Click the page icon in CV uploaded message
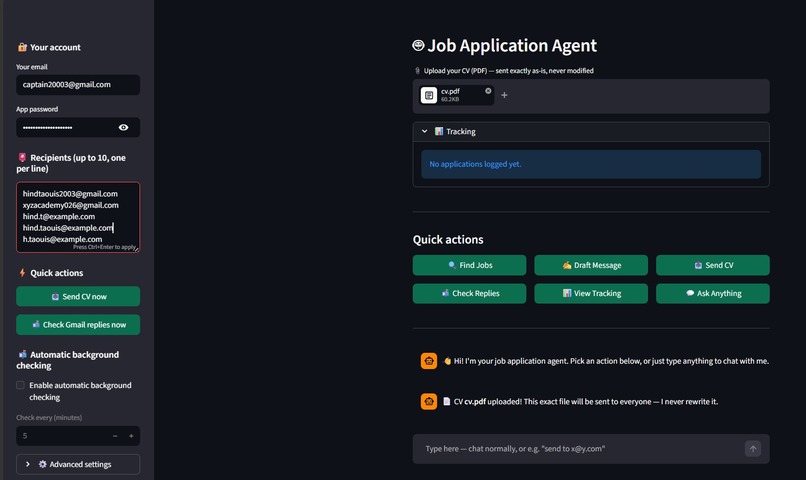This screenshot has height=480, width=806. click(x=447, y=401)
